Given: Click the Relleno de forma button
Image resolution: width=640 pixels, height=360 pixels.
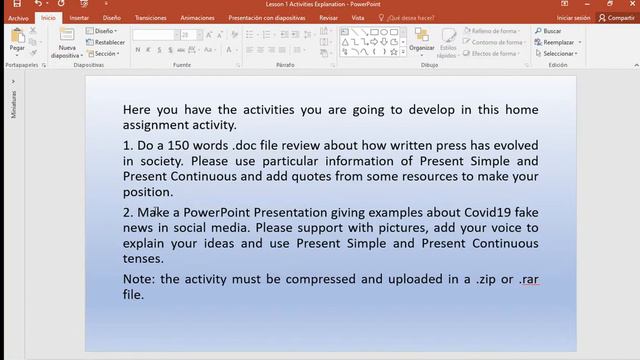Looking at the screenshot, I should click(491, 31).
